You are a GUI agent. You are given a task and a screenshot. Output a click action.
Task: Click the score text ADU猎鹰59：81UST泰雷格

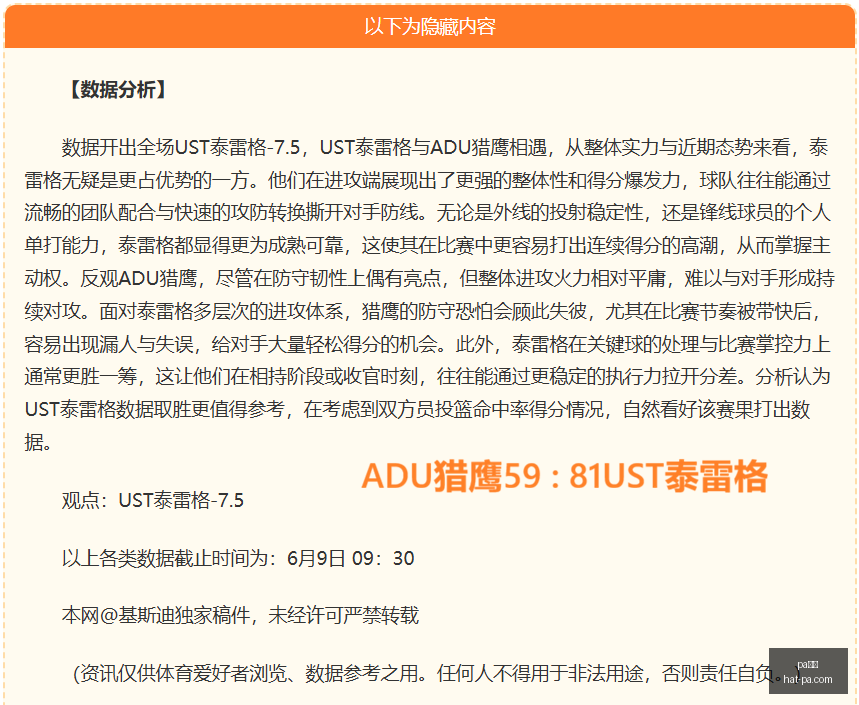point(564,475)
